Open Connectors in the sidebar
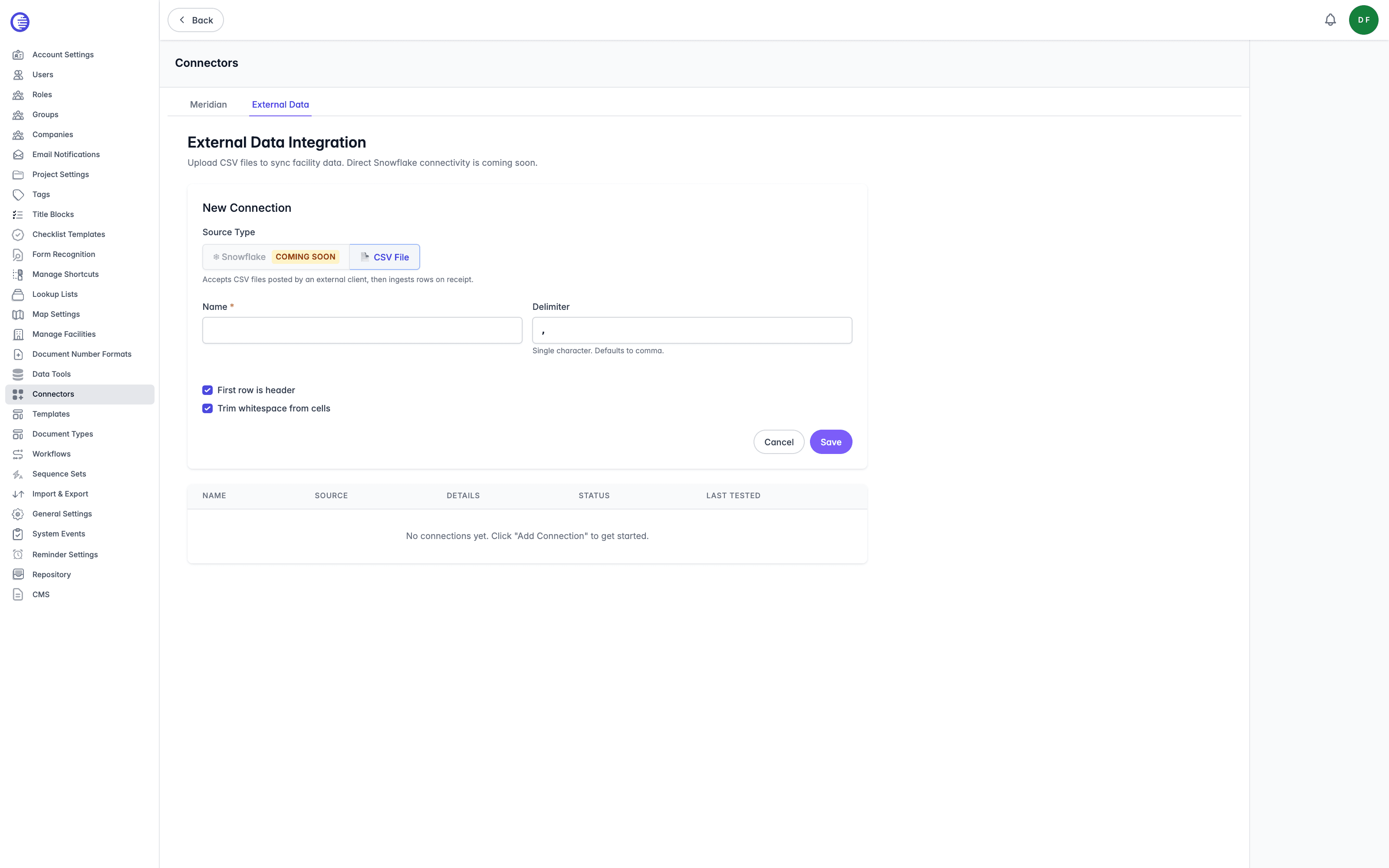This screenshot has width=1389, height=868. 80,395
